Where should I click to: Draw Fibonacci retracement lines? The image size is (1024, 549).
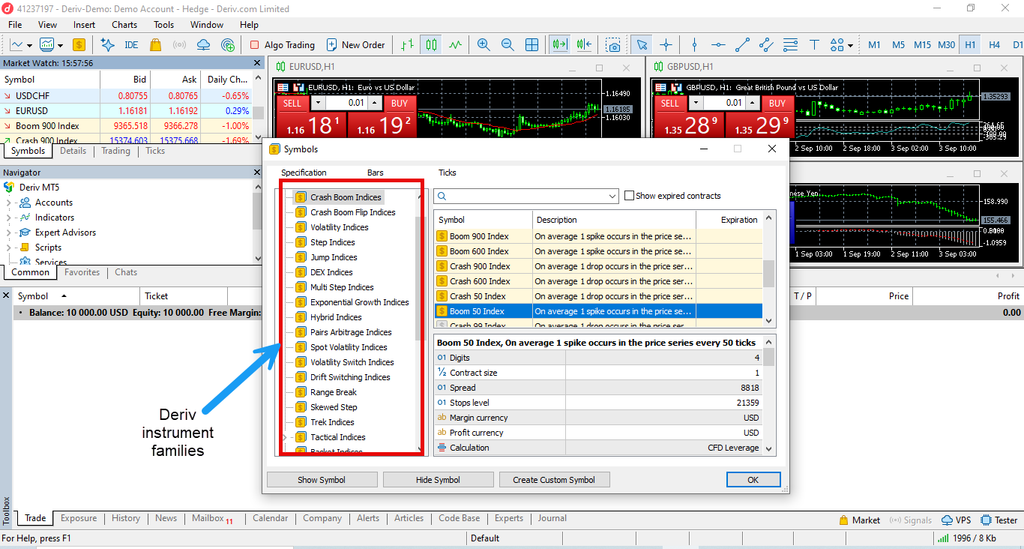tap(790, 45)
